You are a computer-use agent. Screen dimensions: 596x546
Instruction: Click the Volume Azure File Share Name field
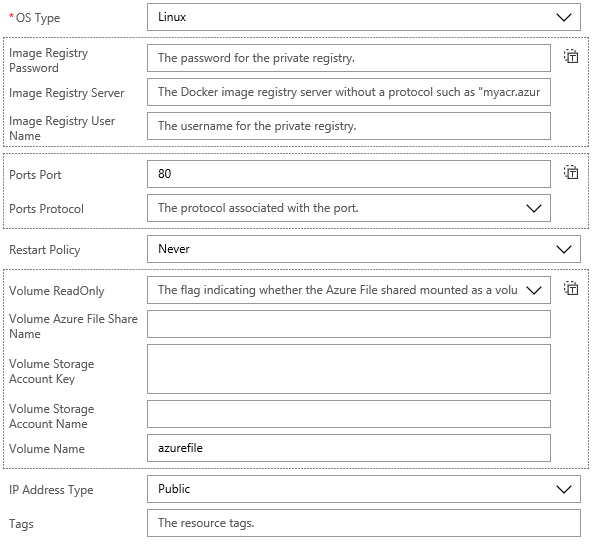pos(349,324)
